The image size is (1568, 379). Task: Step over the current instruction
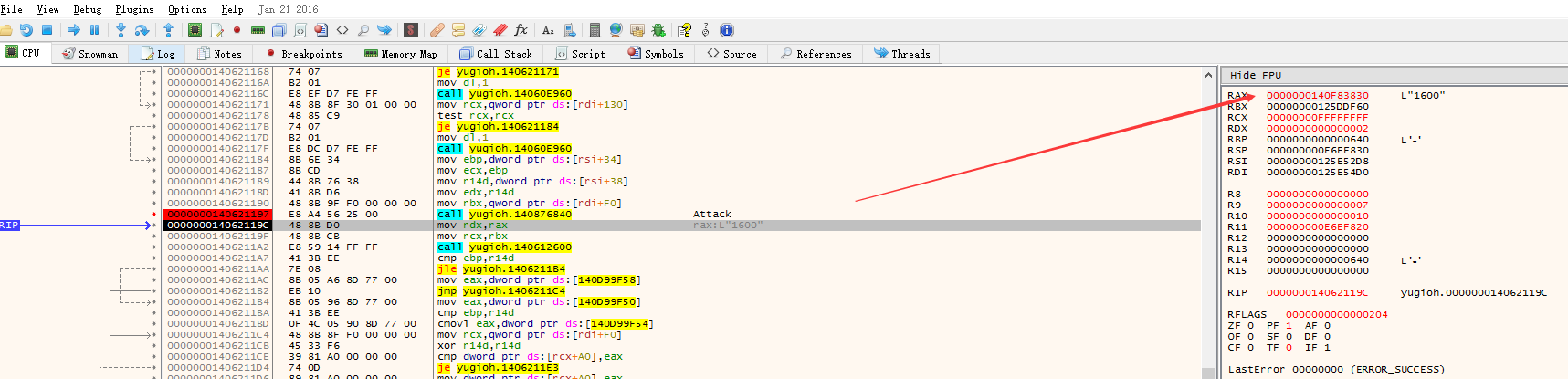coord(142,30)
